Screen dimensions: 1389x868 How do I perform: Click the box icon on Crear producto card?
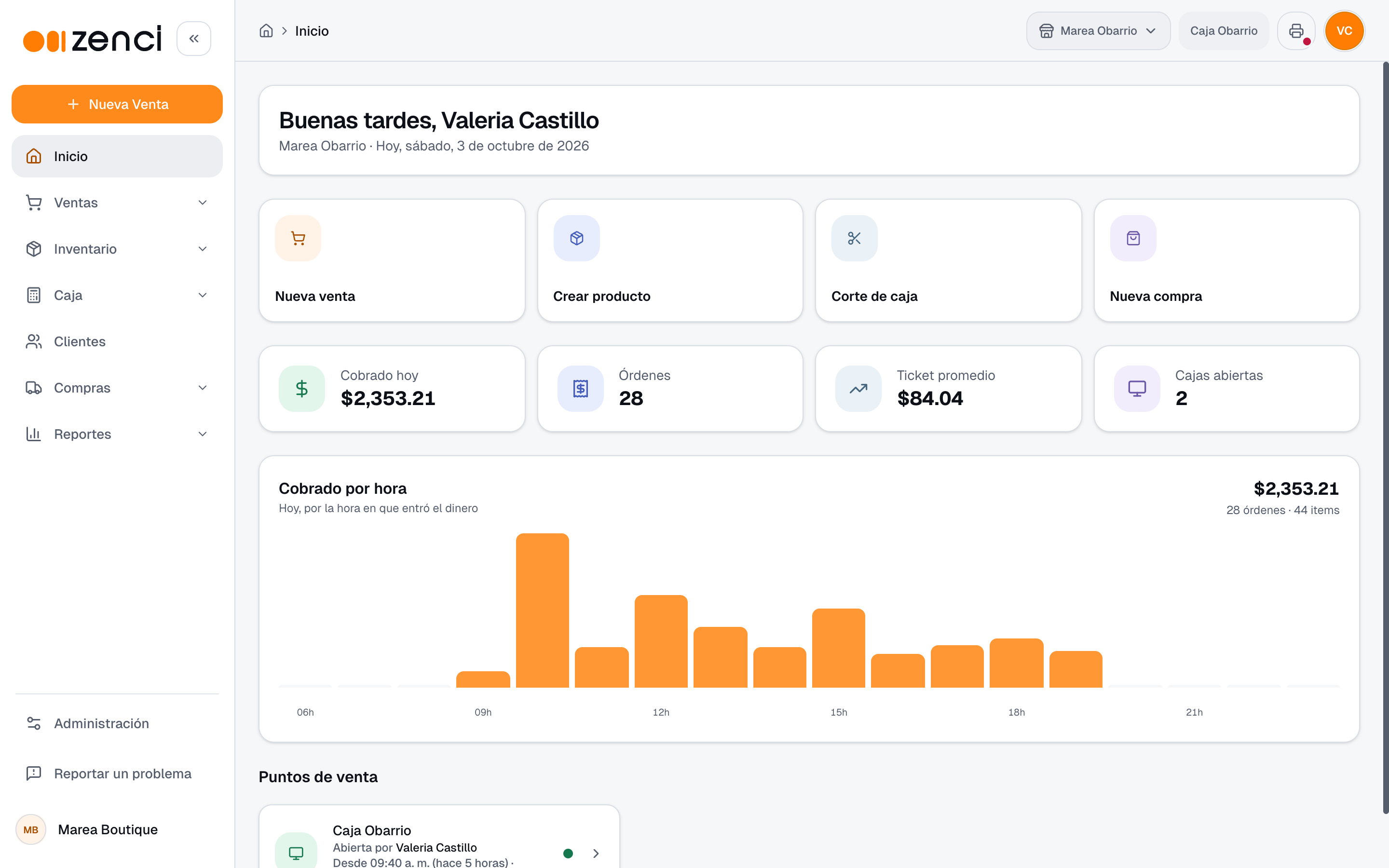coord(576,238)
